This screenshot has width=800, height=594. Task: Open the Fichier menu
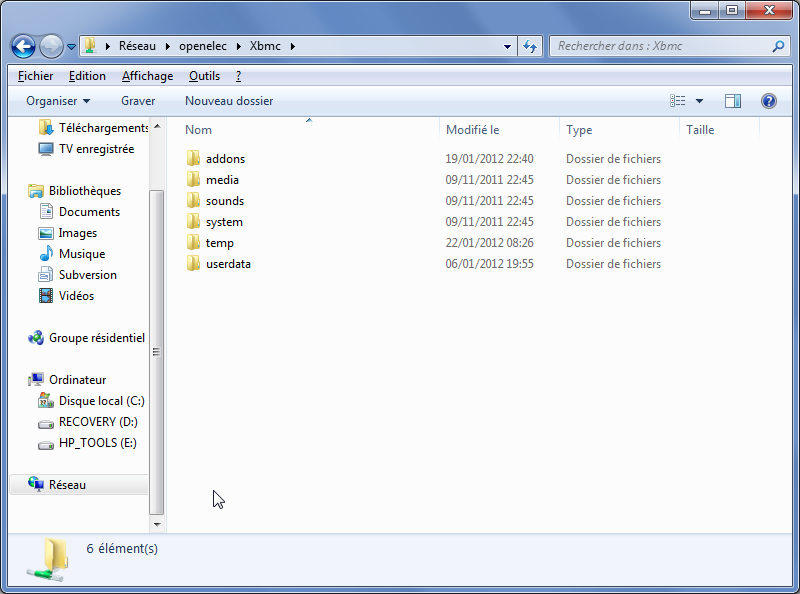click(x=35, y=76)
